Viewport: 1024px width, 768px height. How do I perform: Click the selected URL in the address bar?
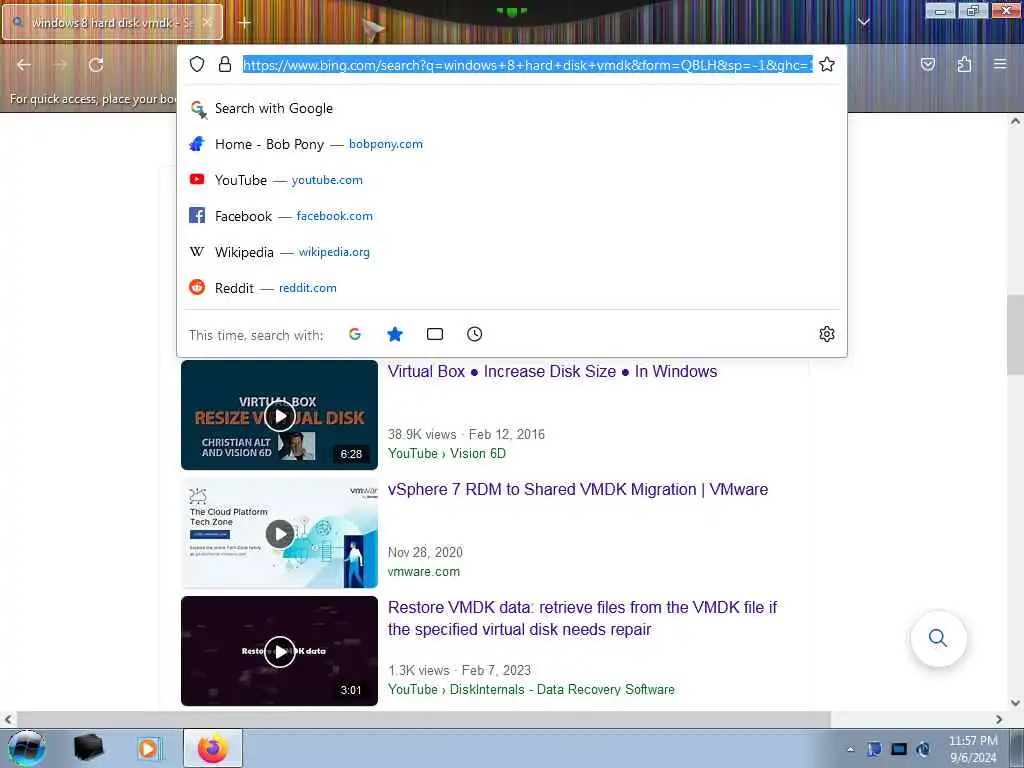pos(528,65)
